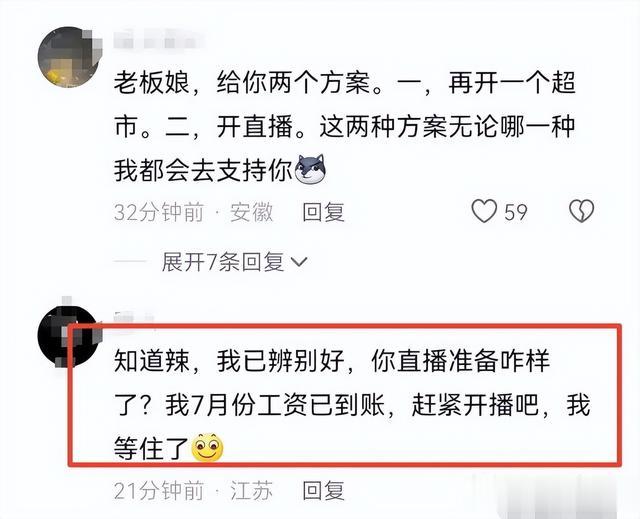
Task: Select the highlighted comment starting 知道辣
Action: tap(352, 405)
